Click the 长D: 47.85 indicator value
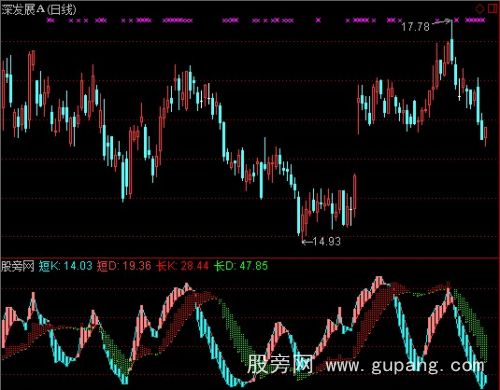The width and height of the screenshot is (500, 390). coord(241,266)
